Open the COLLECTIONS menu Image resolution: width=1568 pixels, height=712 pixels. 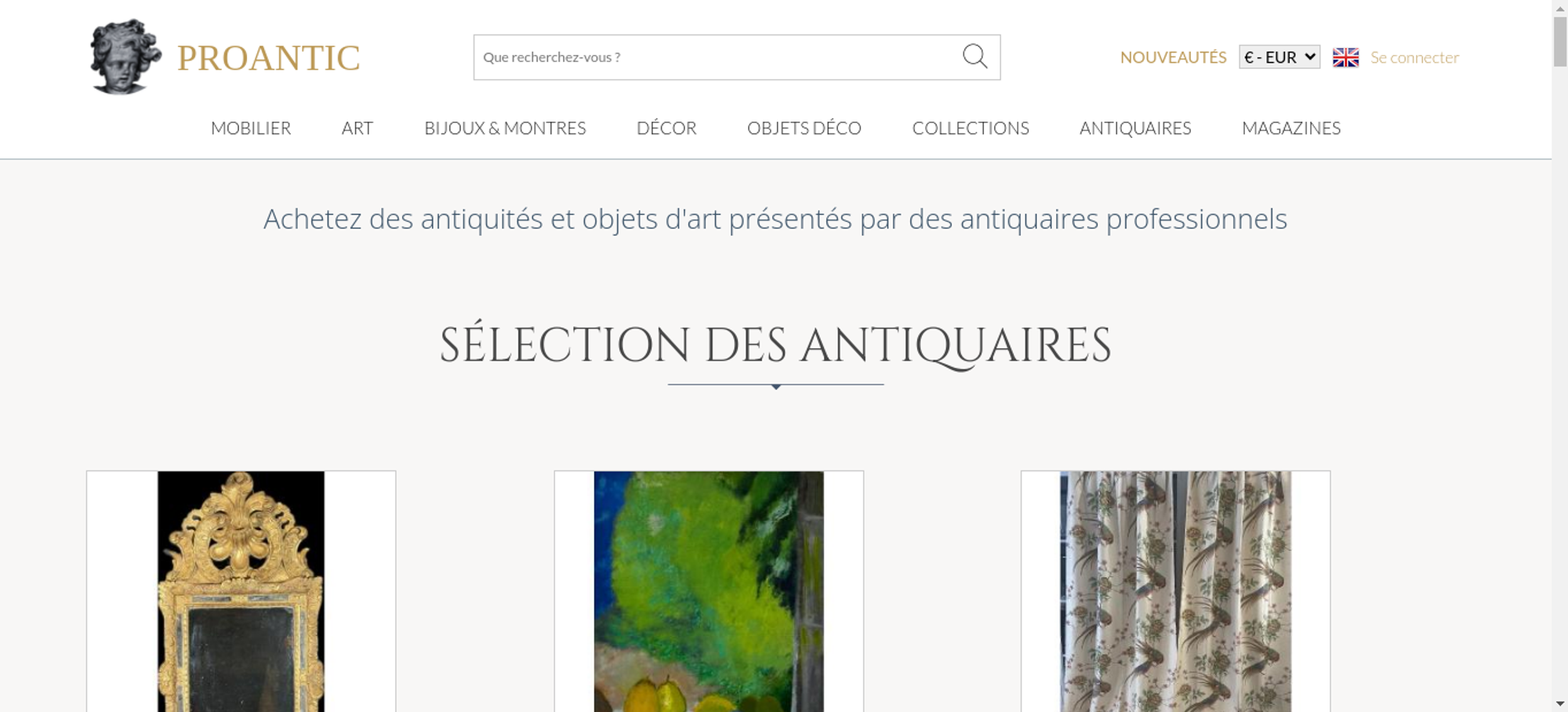[x=971, y=128]
